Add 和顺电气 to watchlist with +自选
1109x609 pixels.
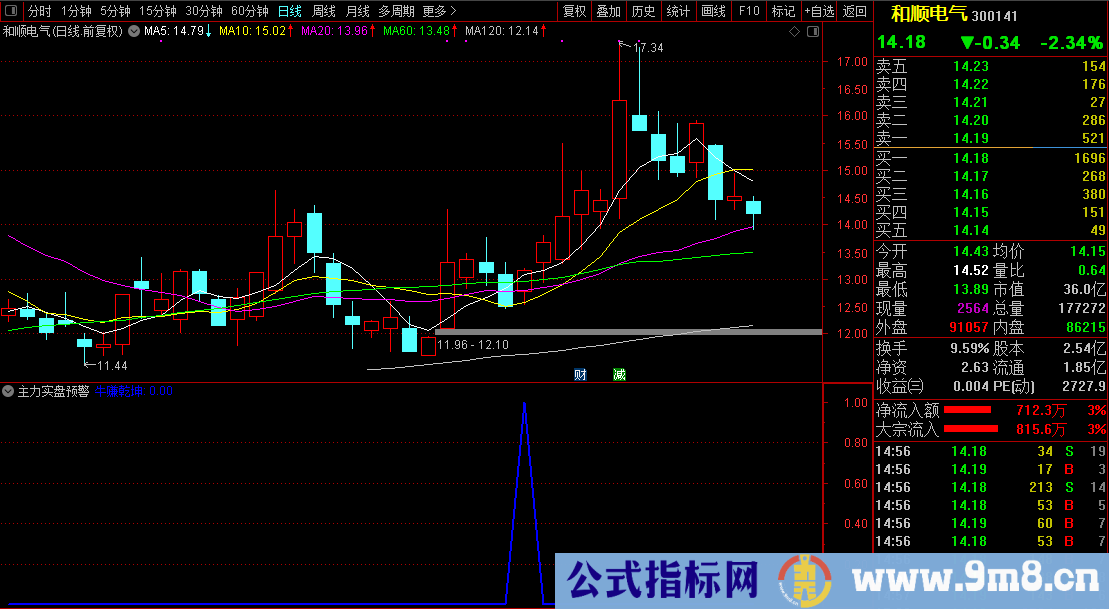819,11
